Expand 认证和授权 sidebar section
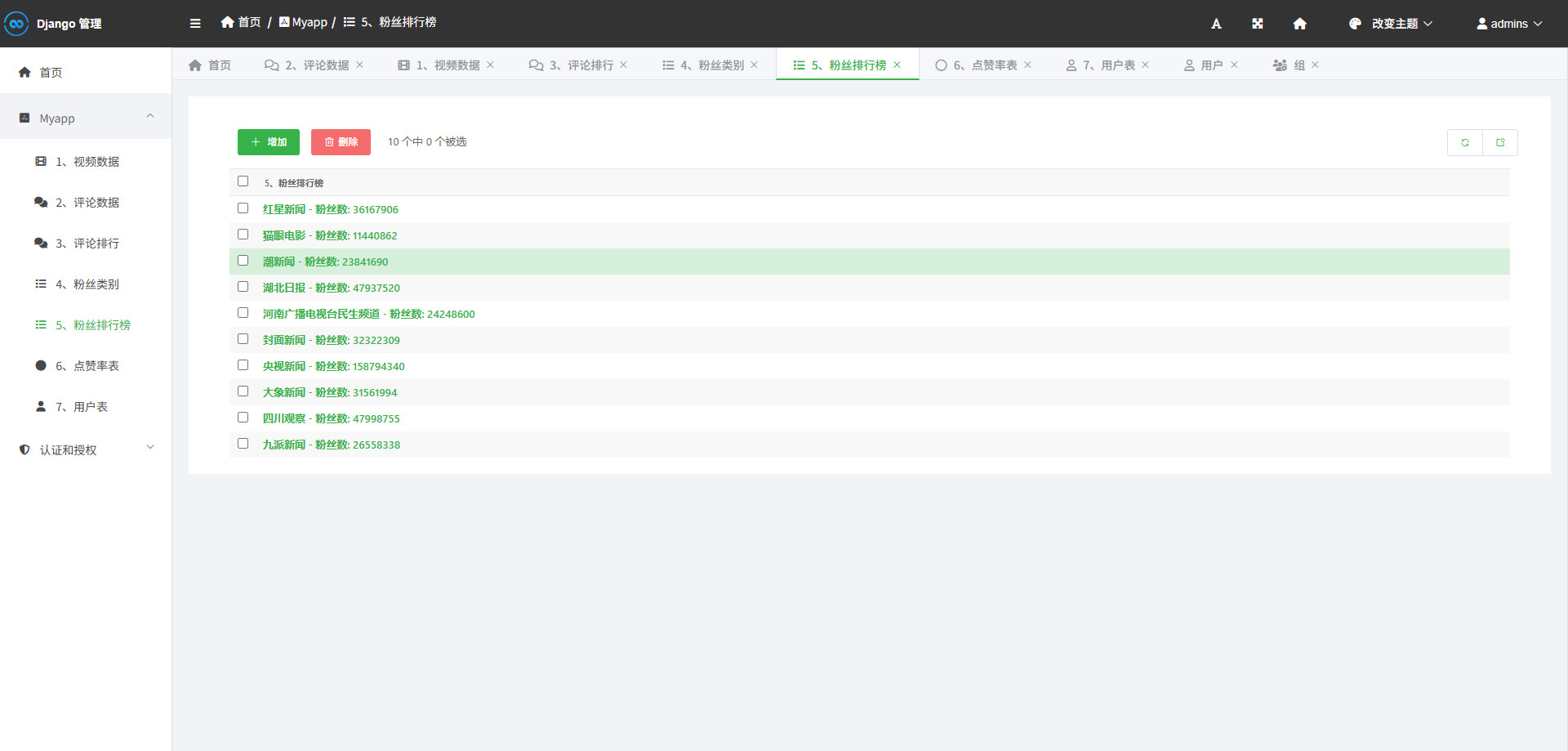The width and height of the screenshot is (1568, 751). [86, 449]
